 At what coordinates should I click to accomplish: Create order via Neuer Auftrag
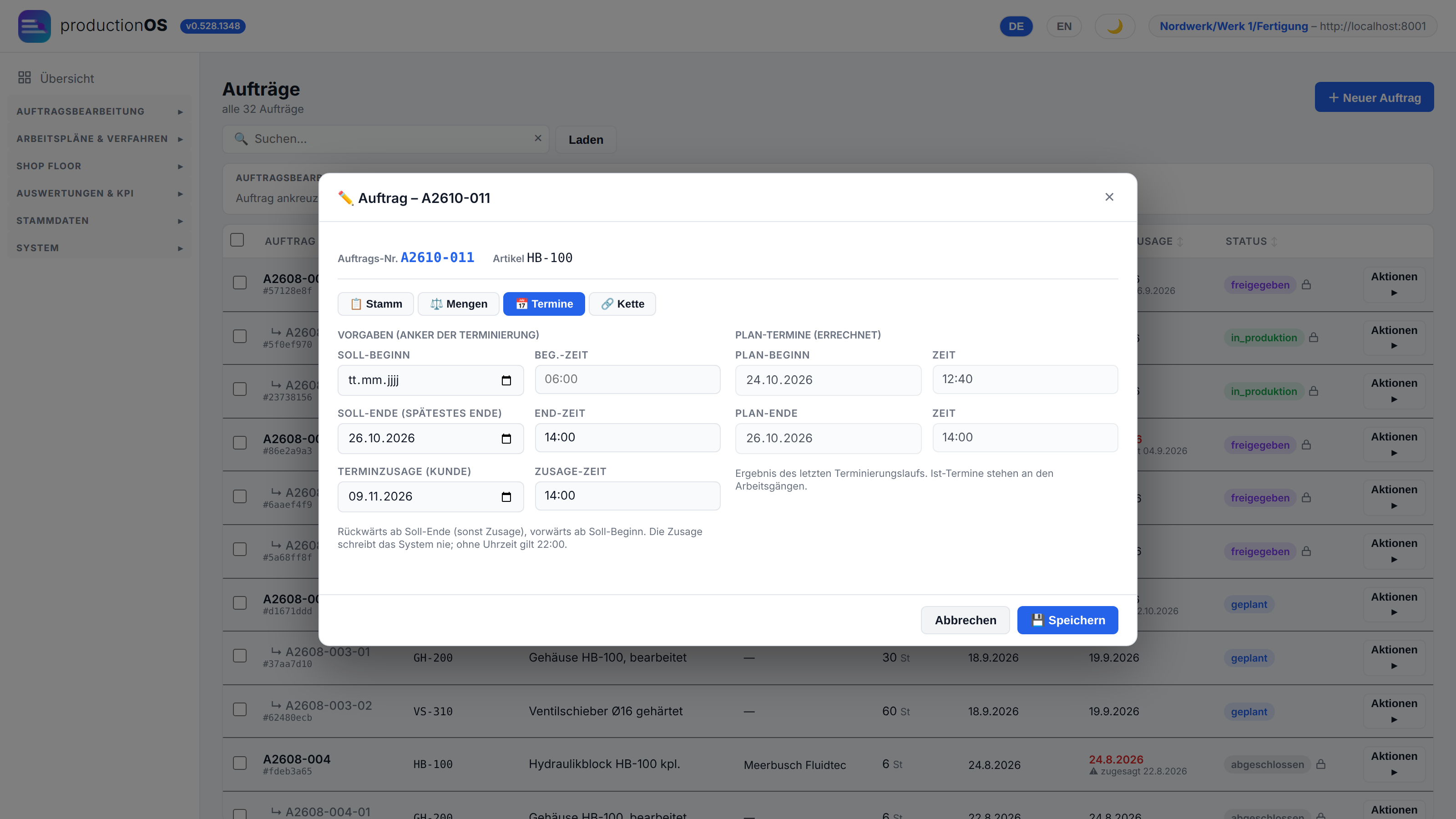pyautogui.click(x=1374, y=97)
